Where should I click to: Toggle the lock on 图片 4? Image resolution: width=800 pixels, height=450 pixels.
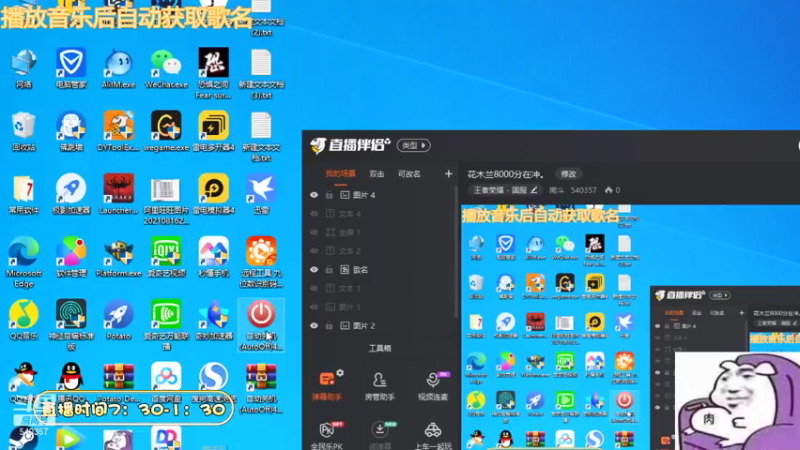coord(329,195)
